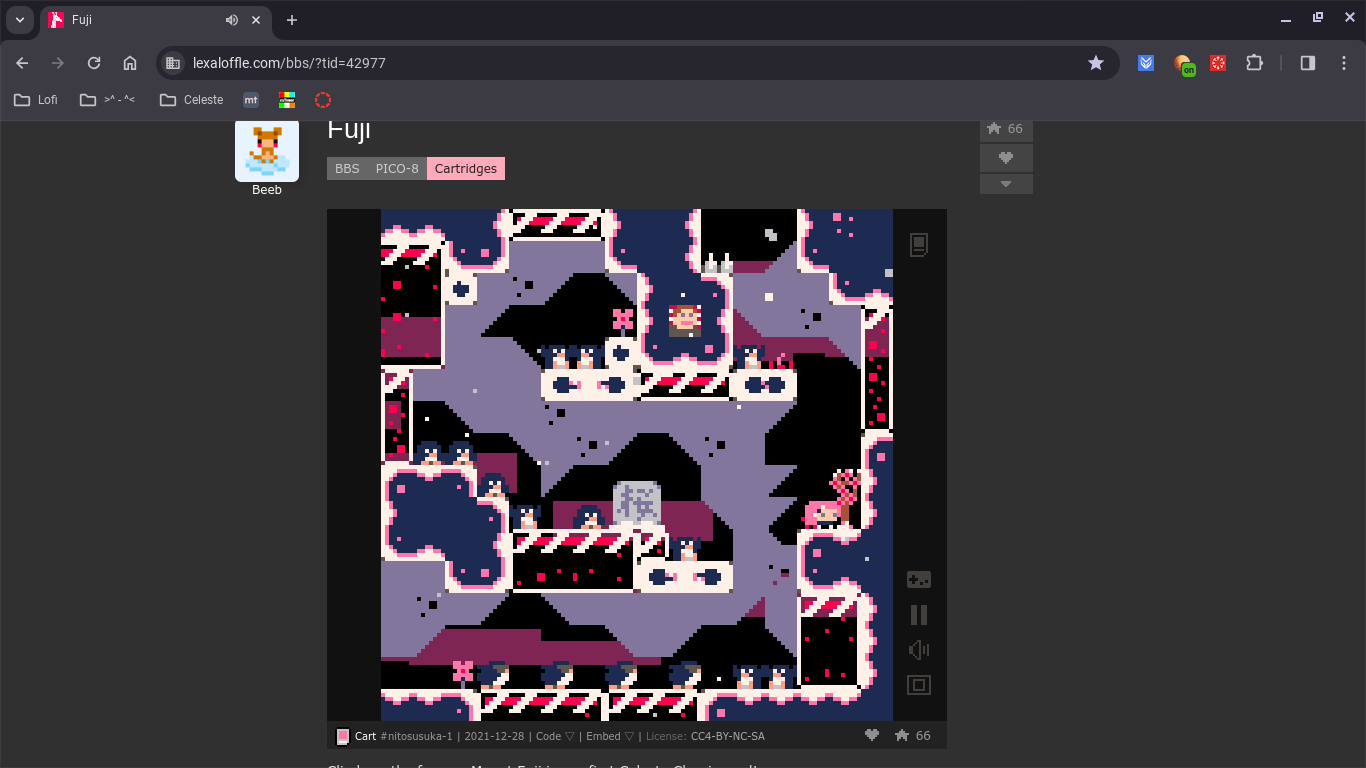Go back to the previous page
The height and width of the screenshot is (768, 1366).
pyautogui.click(x=22, y=63)
